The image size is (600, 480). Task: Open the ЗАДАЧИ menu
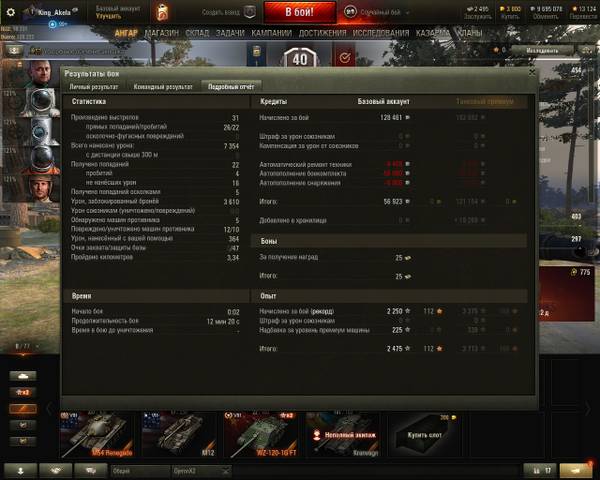230,33
